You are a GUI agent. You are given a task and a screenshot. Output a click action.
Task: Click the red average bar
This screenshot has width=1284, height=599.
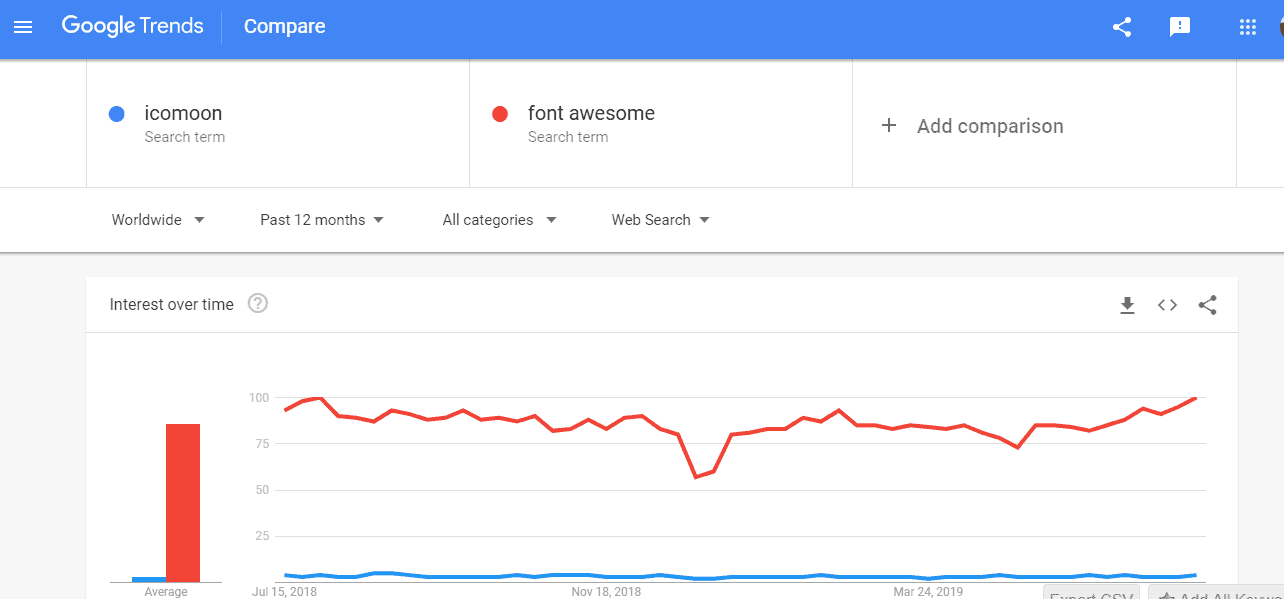[183, 502]
